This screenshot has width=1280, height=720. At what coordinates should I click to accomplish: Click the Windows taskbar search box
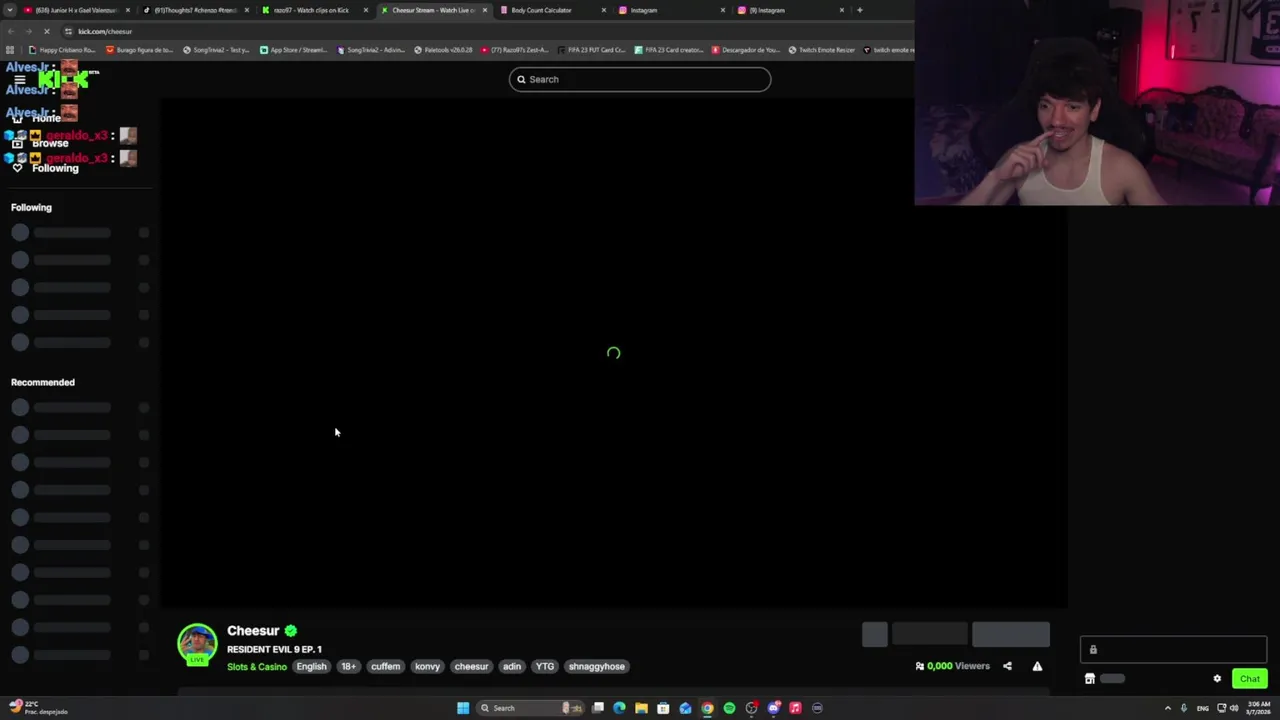530,708
